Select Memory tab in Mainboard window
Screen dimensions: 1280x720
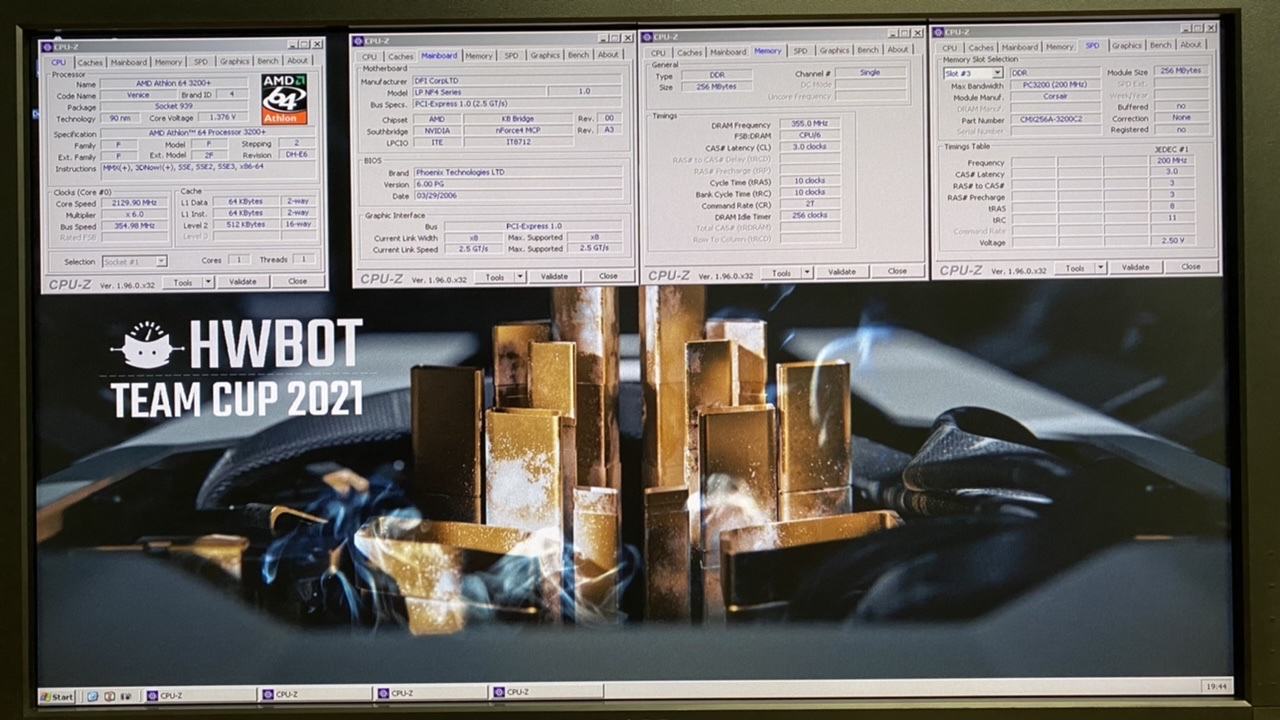[479, 56]
